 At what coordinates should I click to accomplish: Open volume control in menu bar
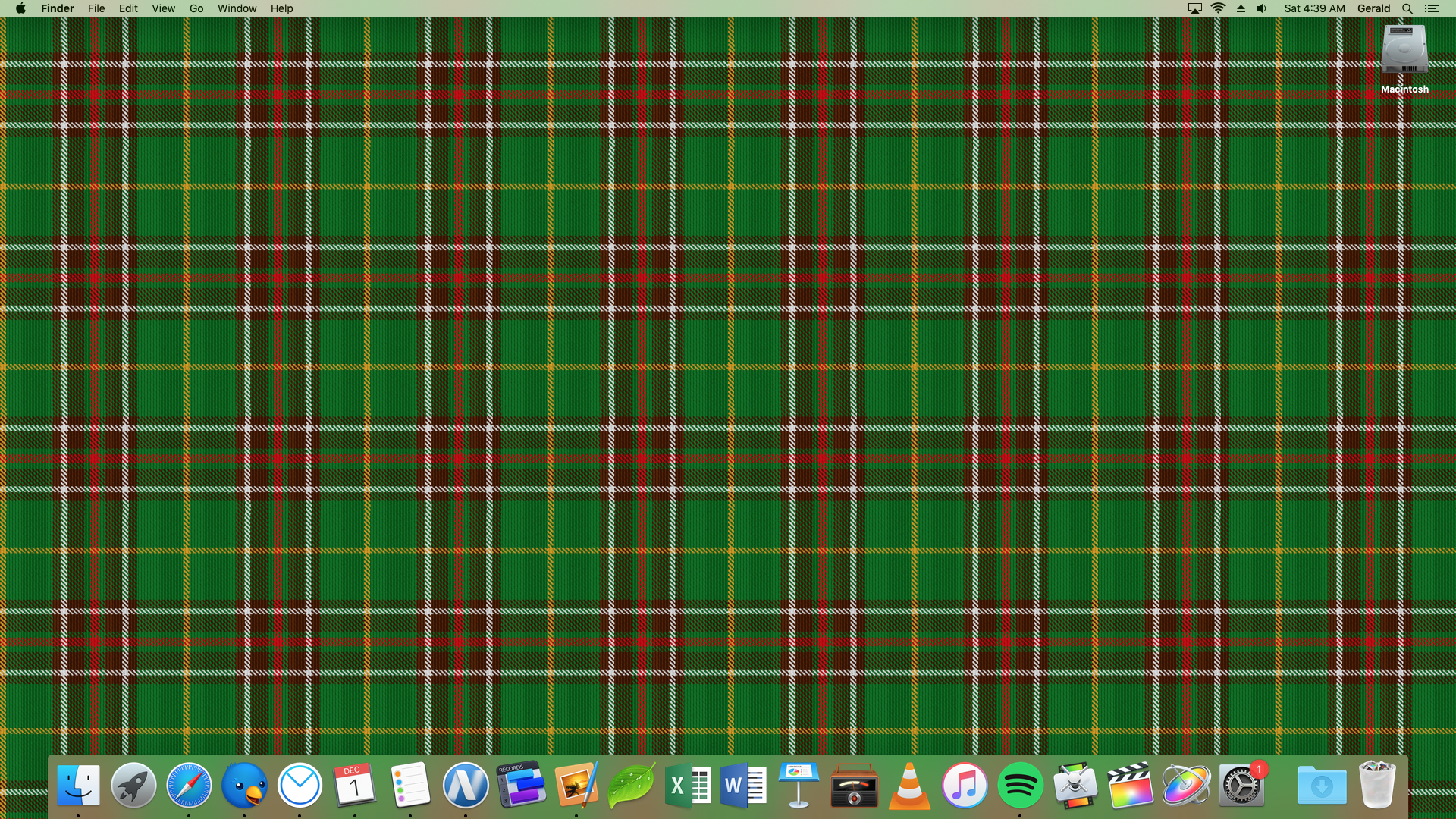tap(1261, 8)
